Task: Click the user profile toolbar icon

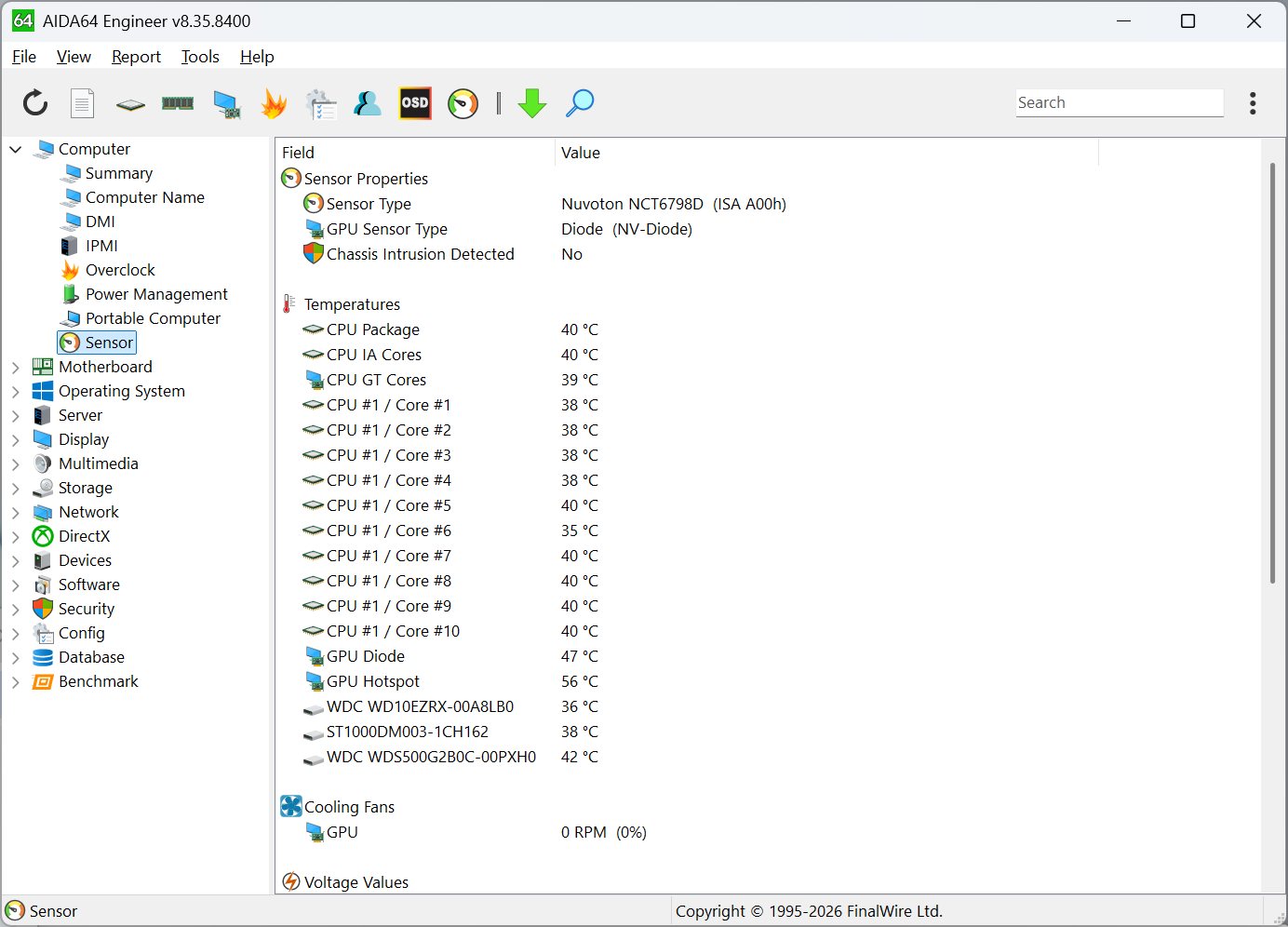Action: click(x=368, y=103)
